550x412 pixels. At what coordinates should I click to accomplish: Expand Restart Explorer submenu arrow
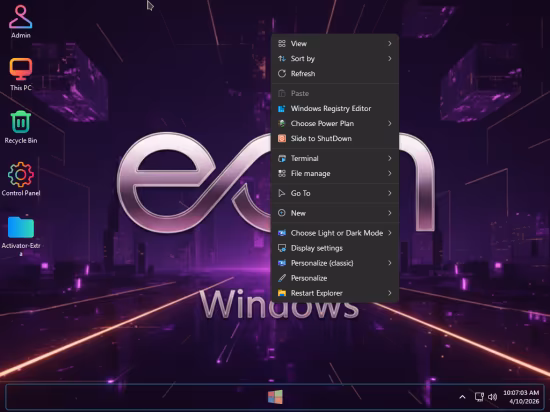pos(390,293)
